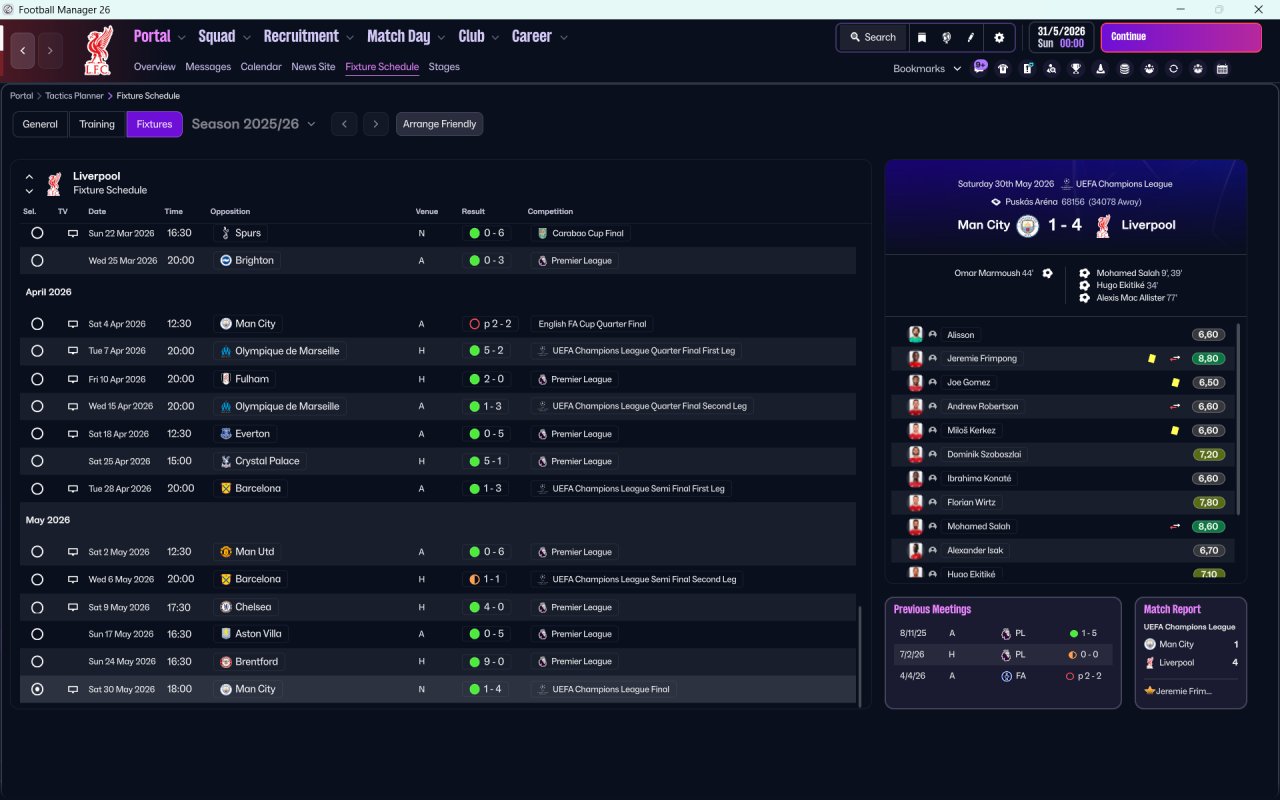Select the Everton fixture radio button
Screen dimensions: 1280x800
(37, 434)
